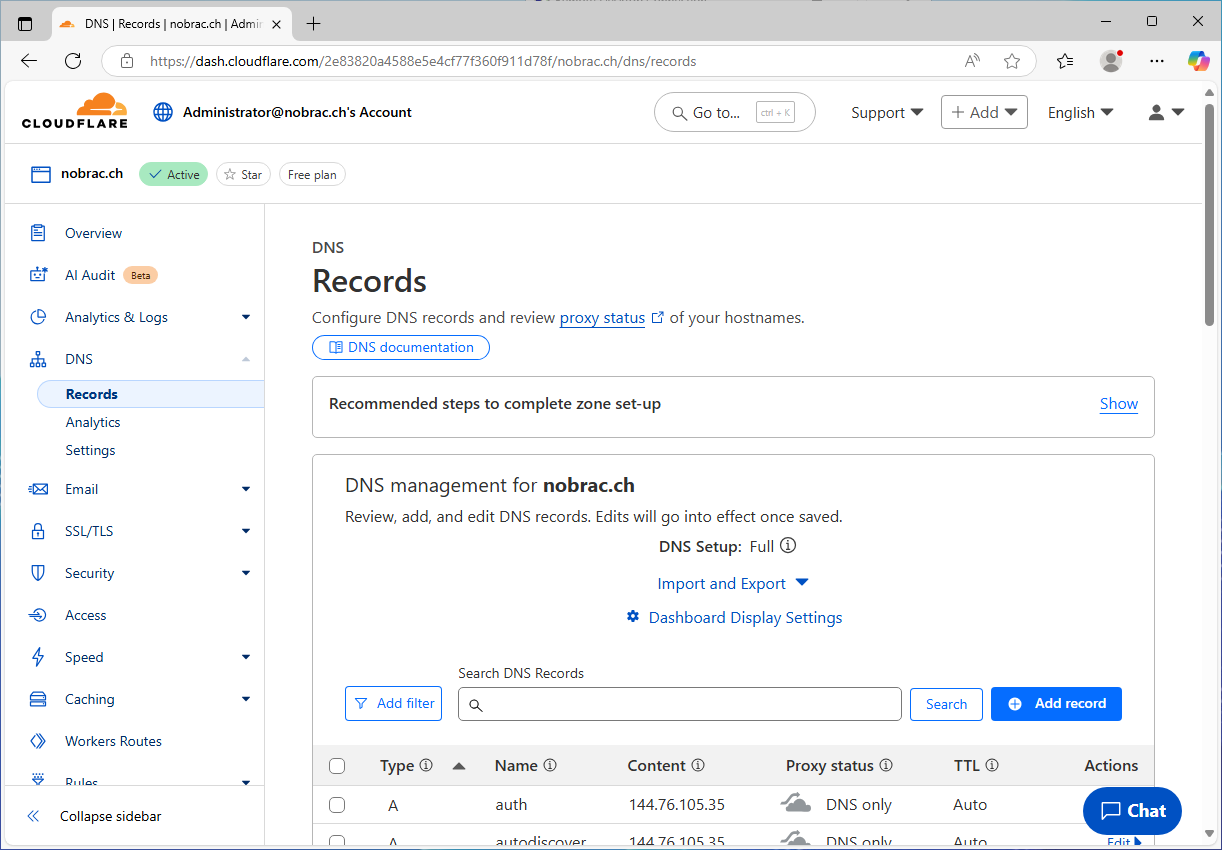Click the Security shield icon
Viewport: 1222px width, 850px height.
click(38, 573)
